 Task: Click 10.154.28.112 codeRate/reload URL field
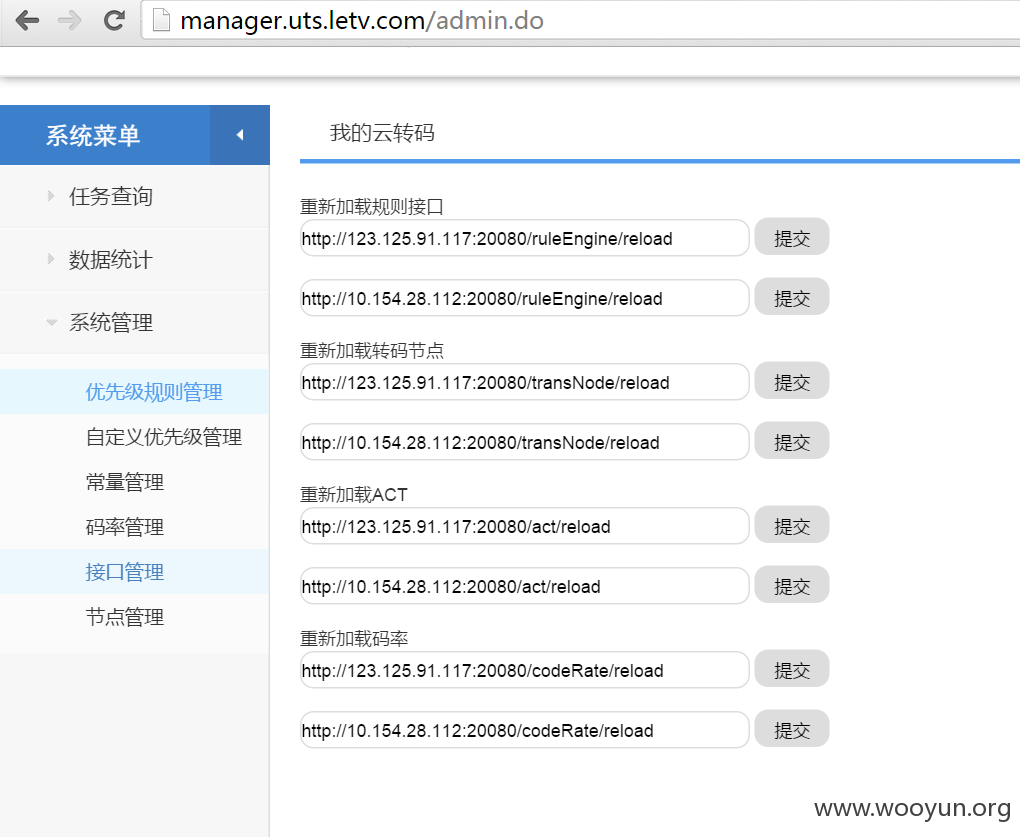click(x=524, y=730)
